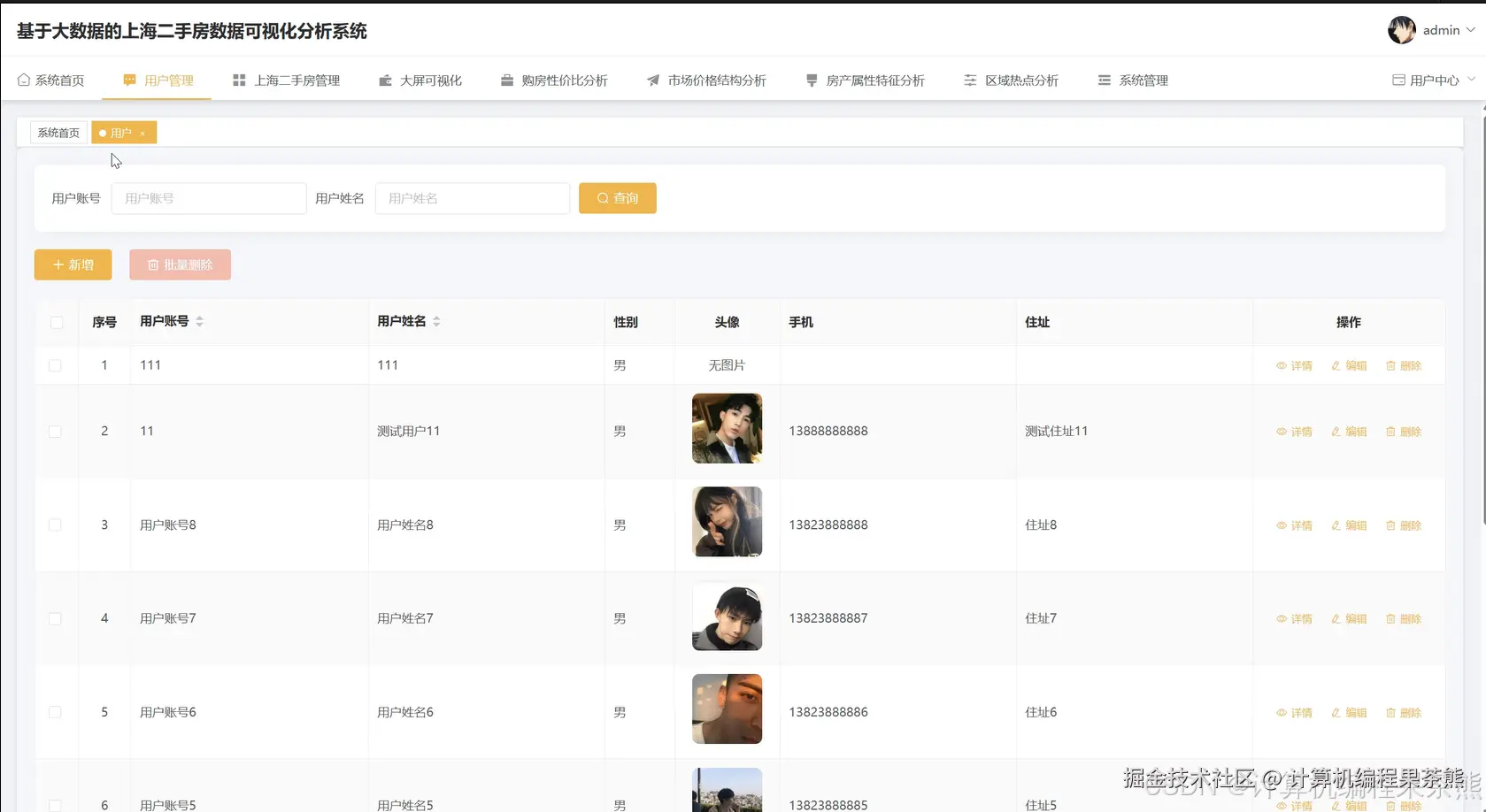Expand the admin account dropdown arrow
The width and height of the screenshot is (1486, 812).
click(x=1471, y=30)
